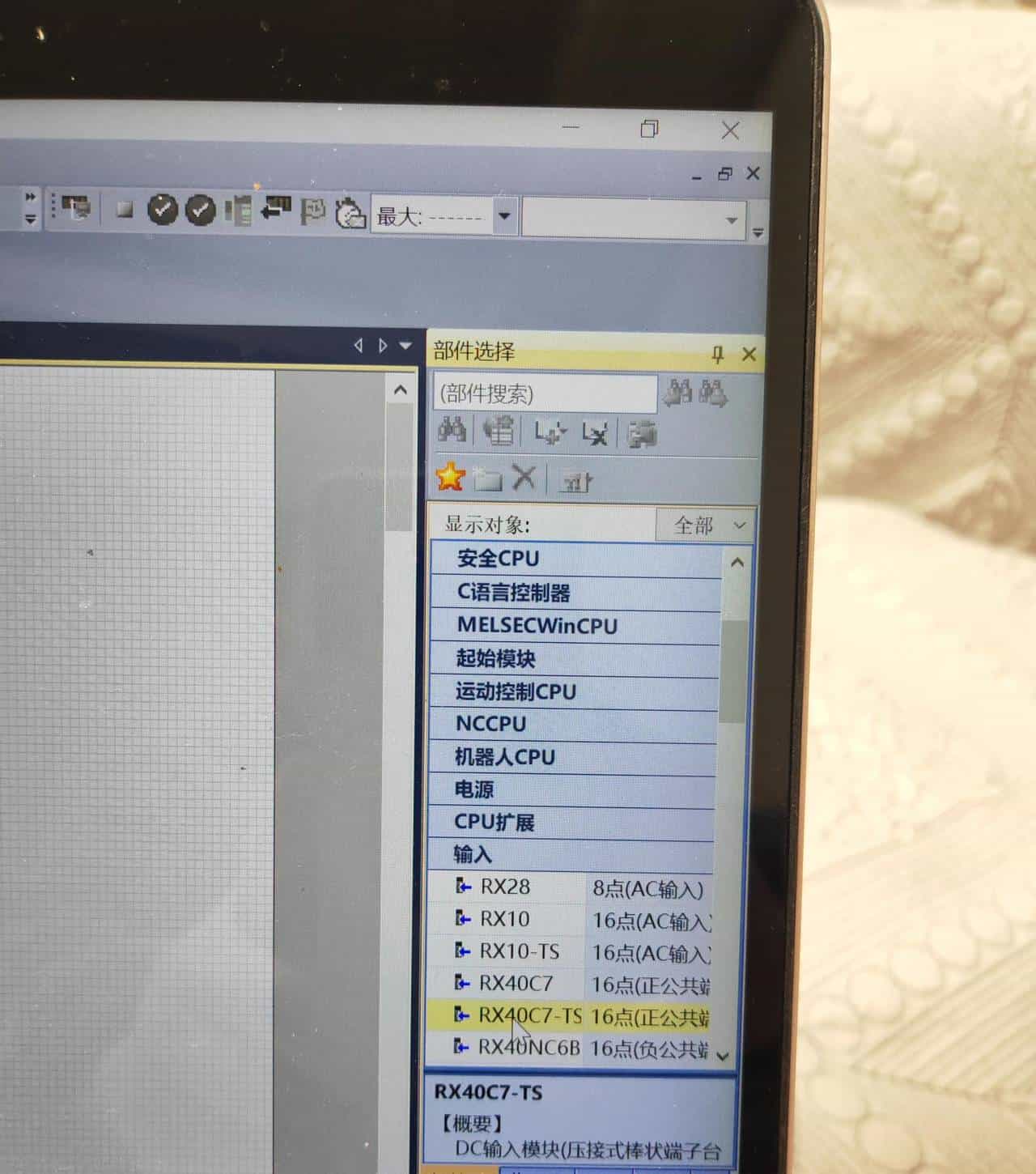Click the second binoculars icon beside search box
The height and width of the screenshot is (1174, 1036).
(x=712, y=393)
